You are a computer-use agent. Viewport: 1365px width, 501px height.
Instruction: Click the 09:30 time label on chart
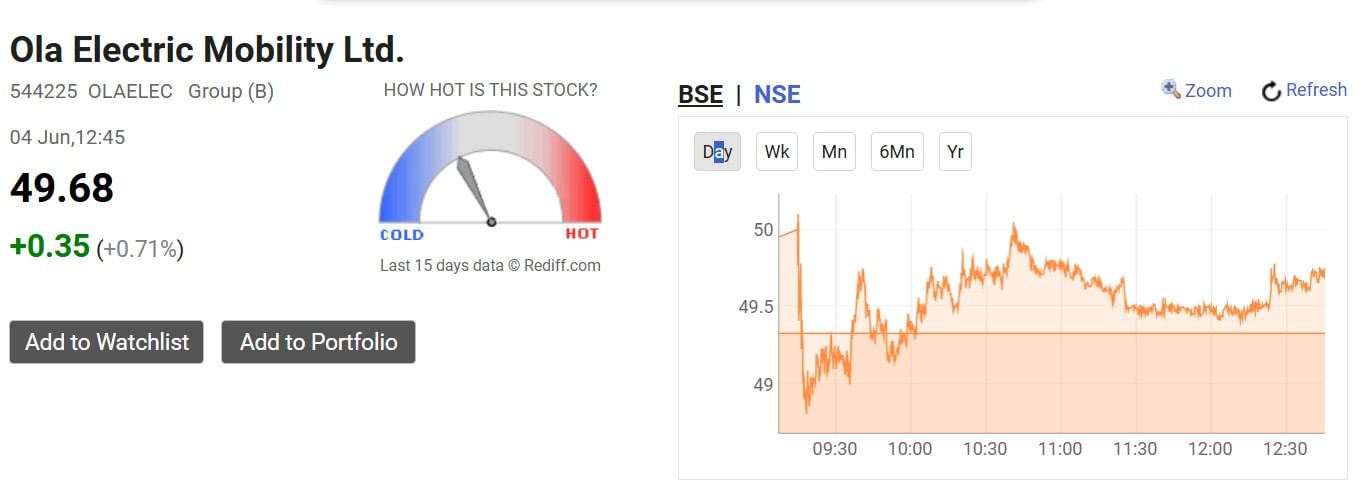coord(834,449)
